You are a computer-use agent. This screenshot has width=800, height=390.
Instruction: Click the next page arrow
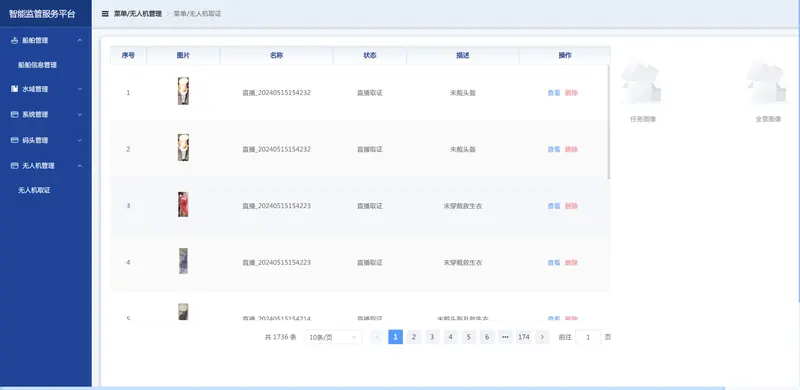542,337
